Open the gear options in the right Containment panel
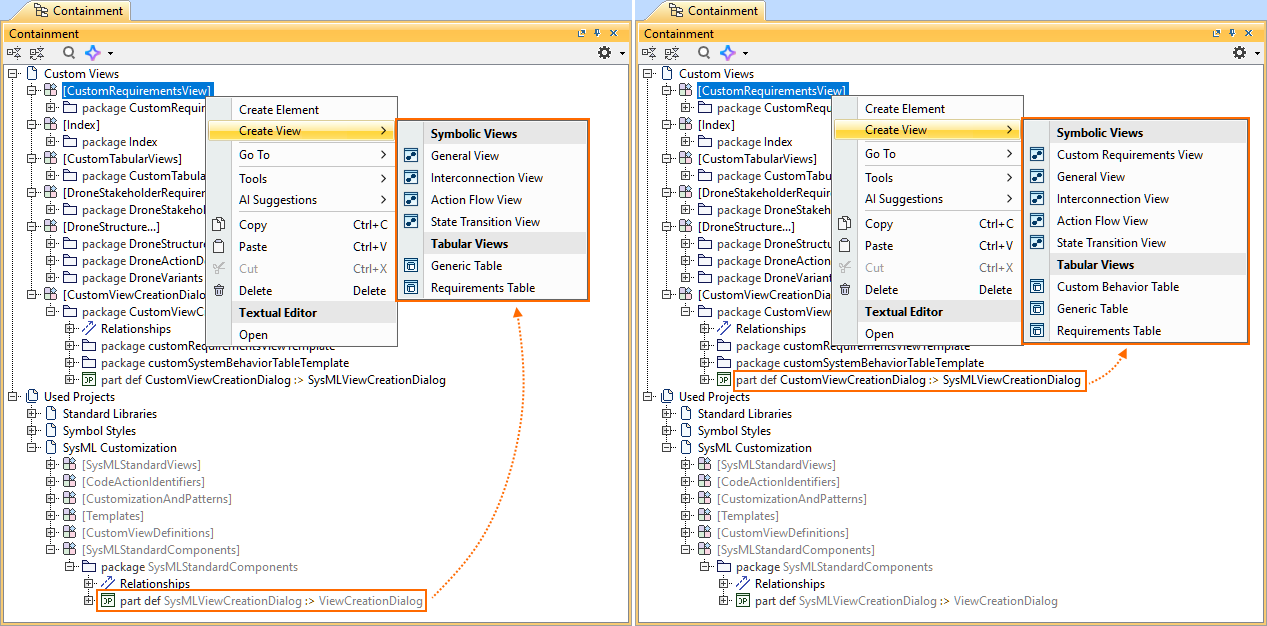Image resolution: width=1267 pixels, height=626 pixels. (1240, 53)
